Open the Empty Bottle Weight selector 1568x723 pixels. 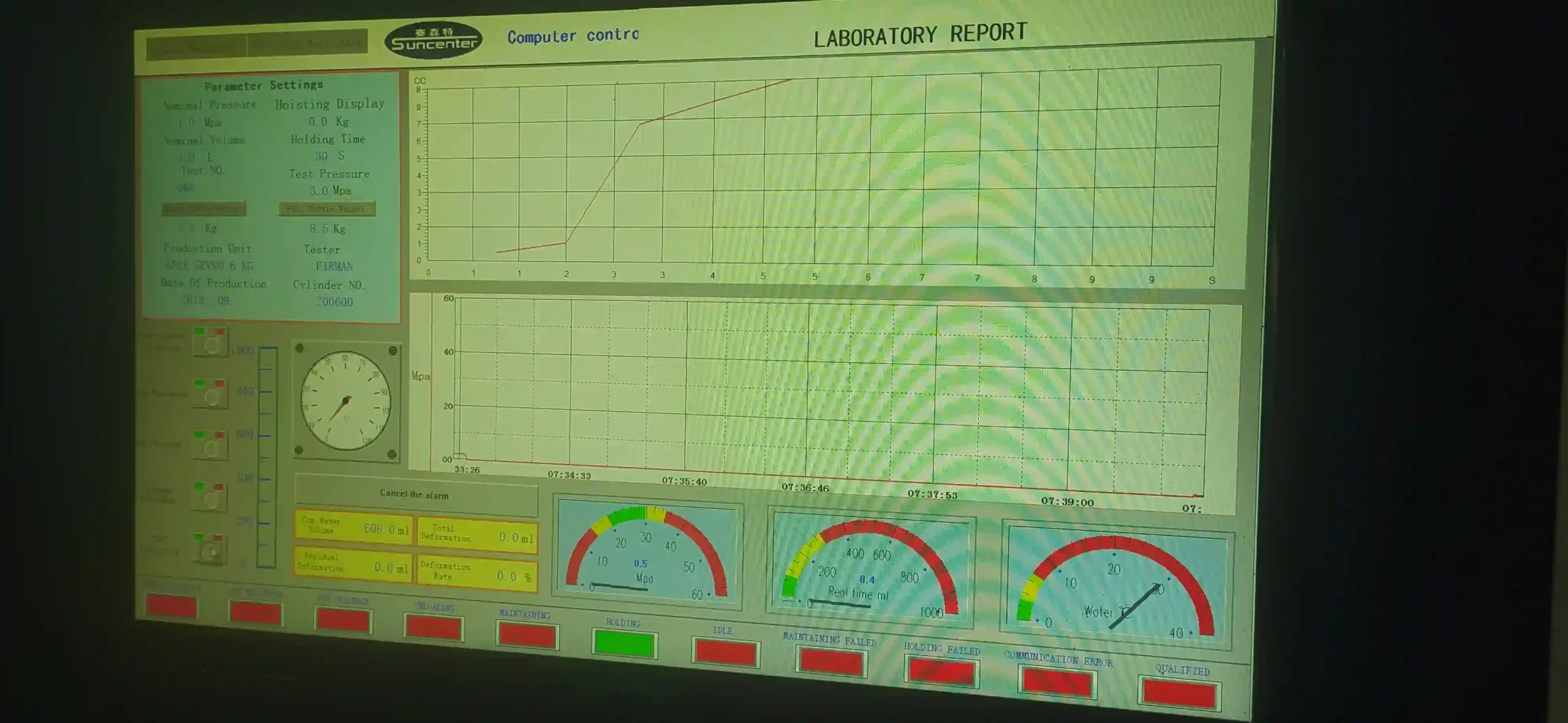pos(202,210)
